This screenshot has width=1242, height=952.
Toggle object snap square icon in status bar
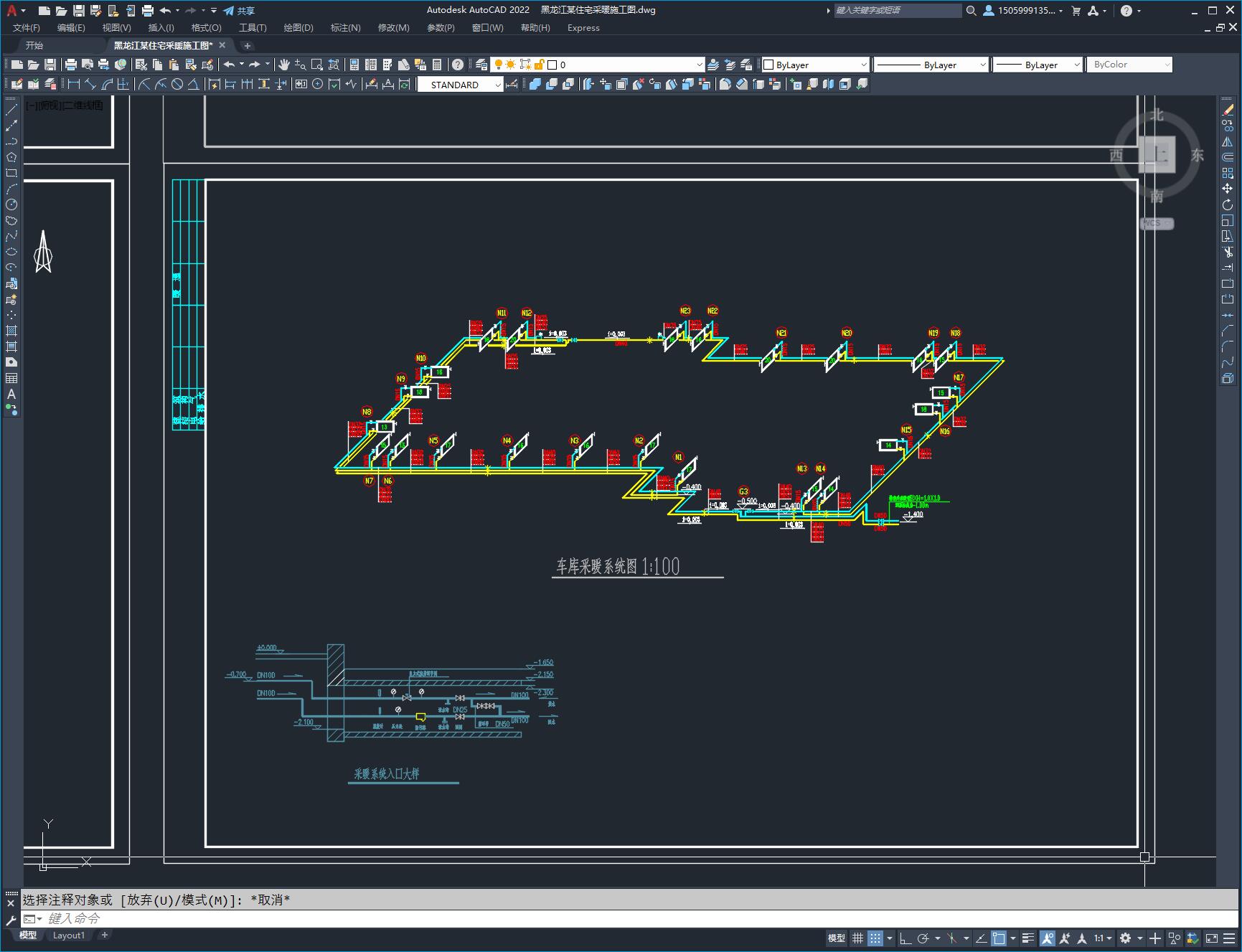pyautogui.click(x=999, y=938)
